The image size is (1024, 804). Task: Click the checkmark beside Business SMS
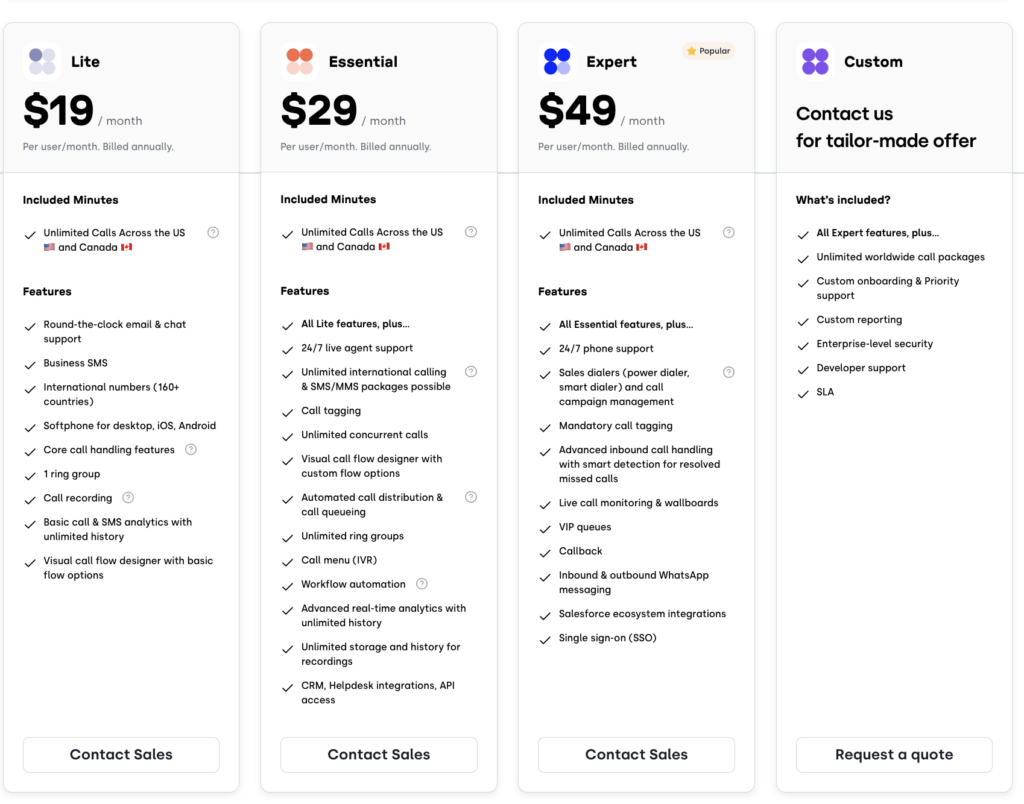30,364
